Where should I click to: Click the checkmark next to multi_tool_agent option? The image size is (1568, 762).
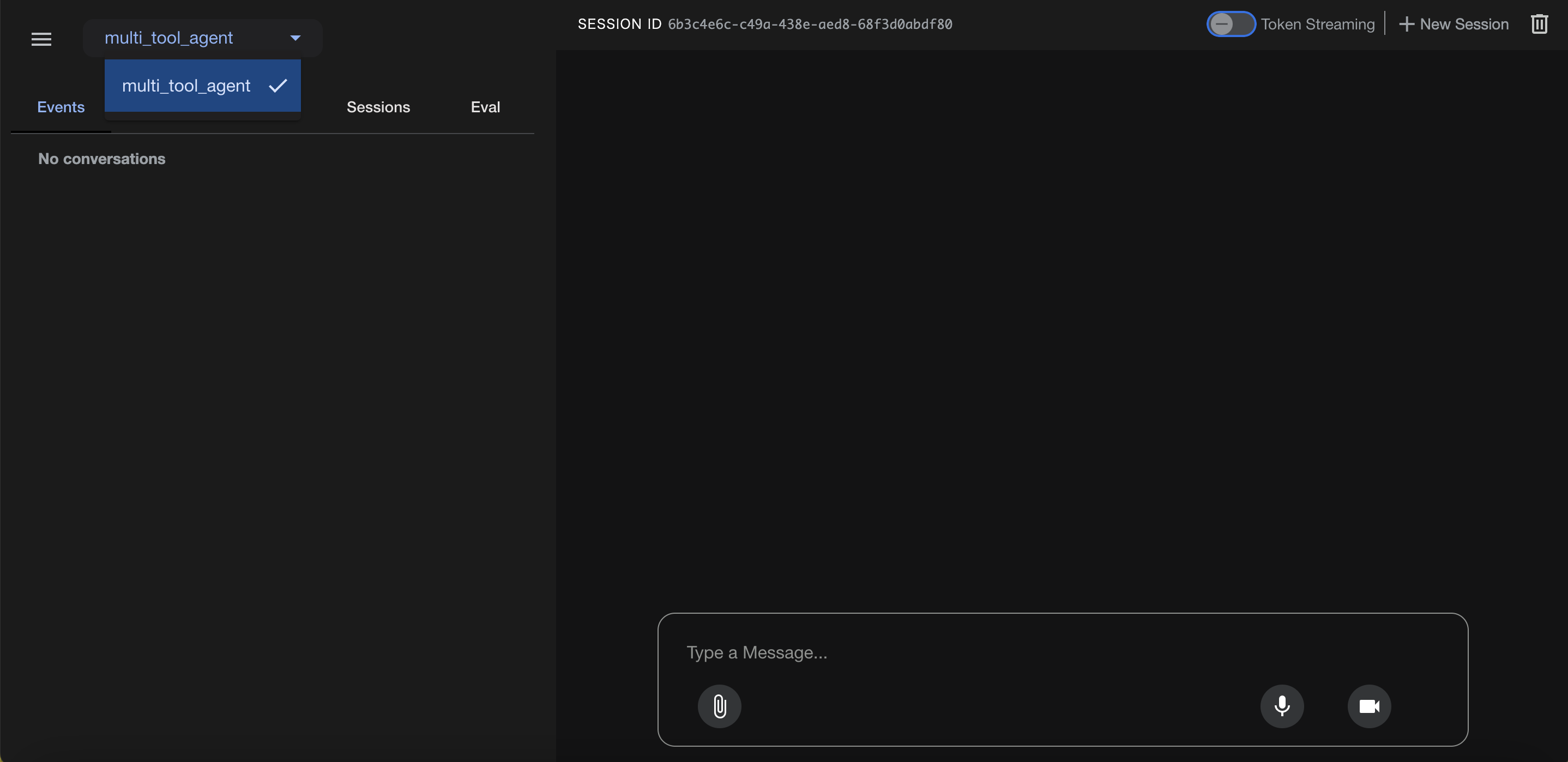278,86
